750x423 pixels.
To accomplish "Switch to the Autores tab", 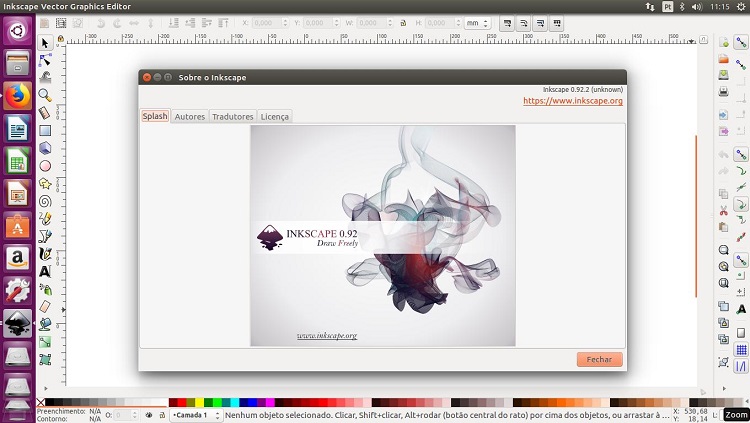I will click(x=189, y=116).
